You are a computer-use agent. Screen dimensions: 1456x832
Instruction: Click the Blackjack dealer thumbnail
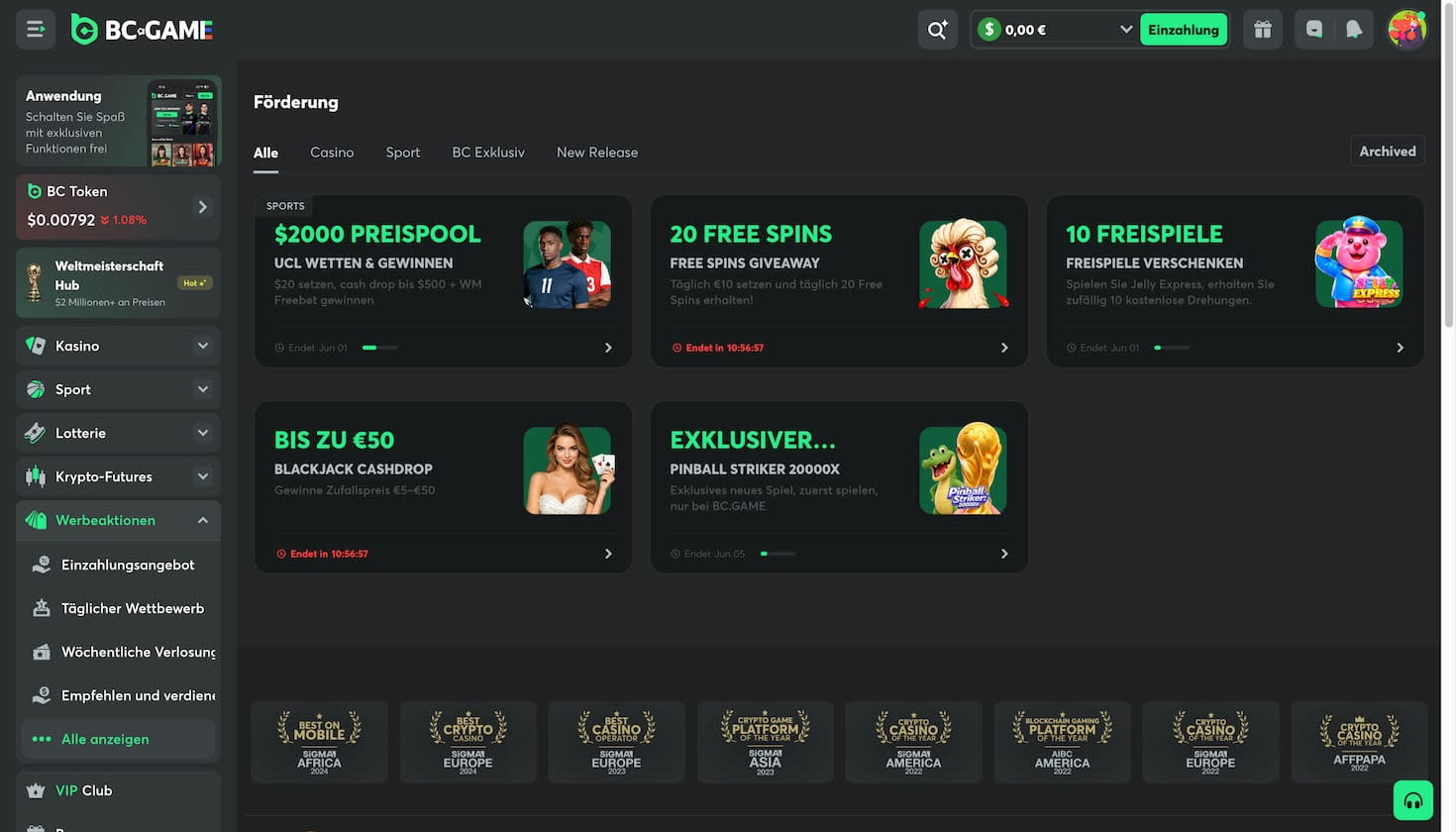[x=567, y=470]
